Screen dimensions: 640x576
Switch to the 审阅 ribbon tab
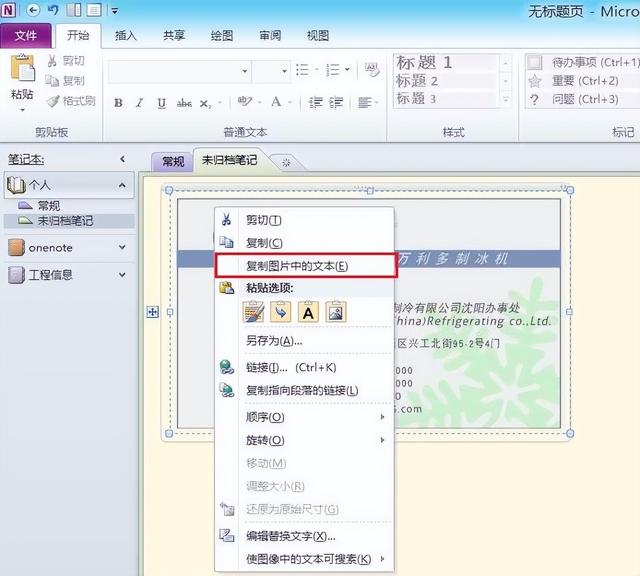(270, 36)
